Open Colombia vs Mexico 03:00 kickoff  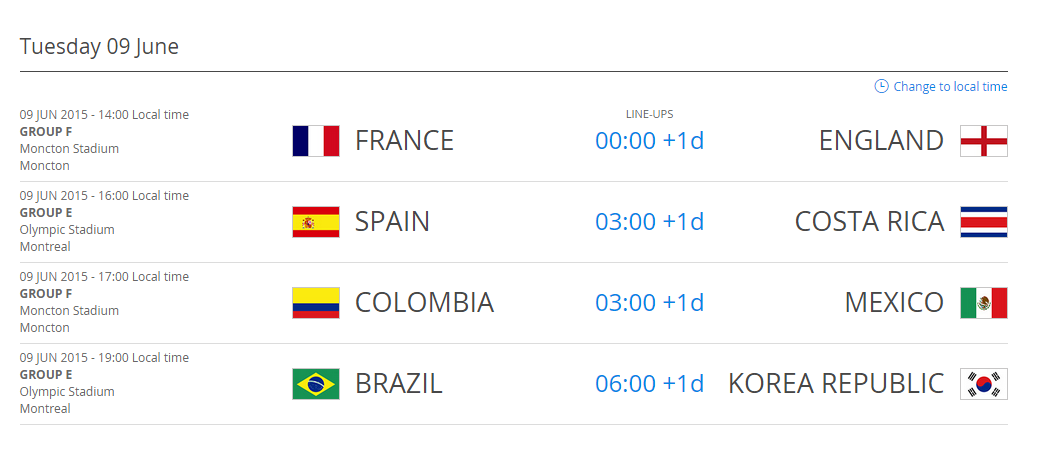pyautogui.click(x=649, y=303)
